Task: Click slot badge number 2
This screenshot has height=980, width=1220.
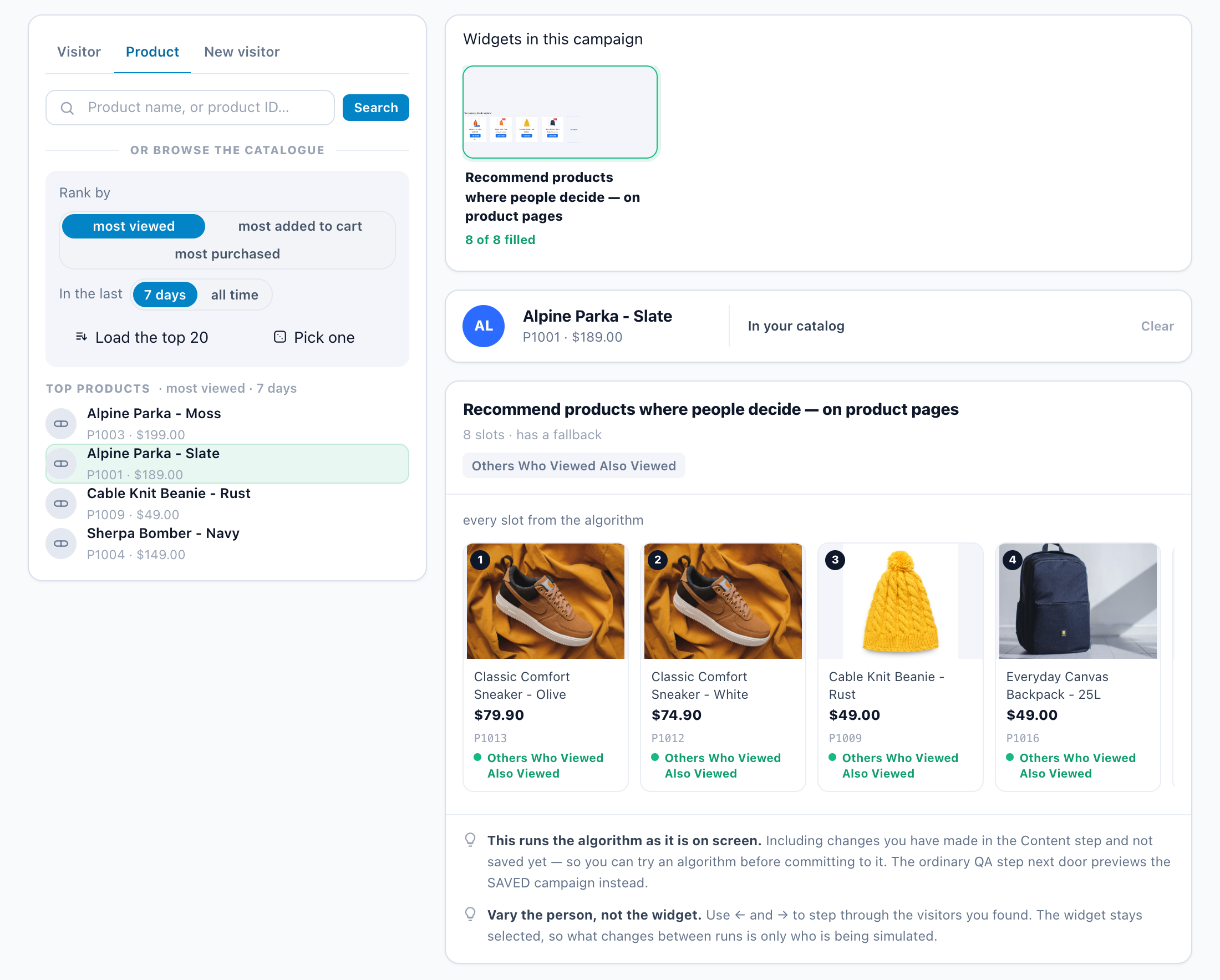Action: [x=658, y=560]
